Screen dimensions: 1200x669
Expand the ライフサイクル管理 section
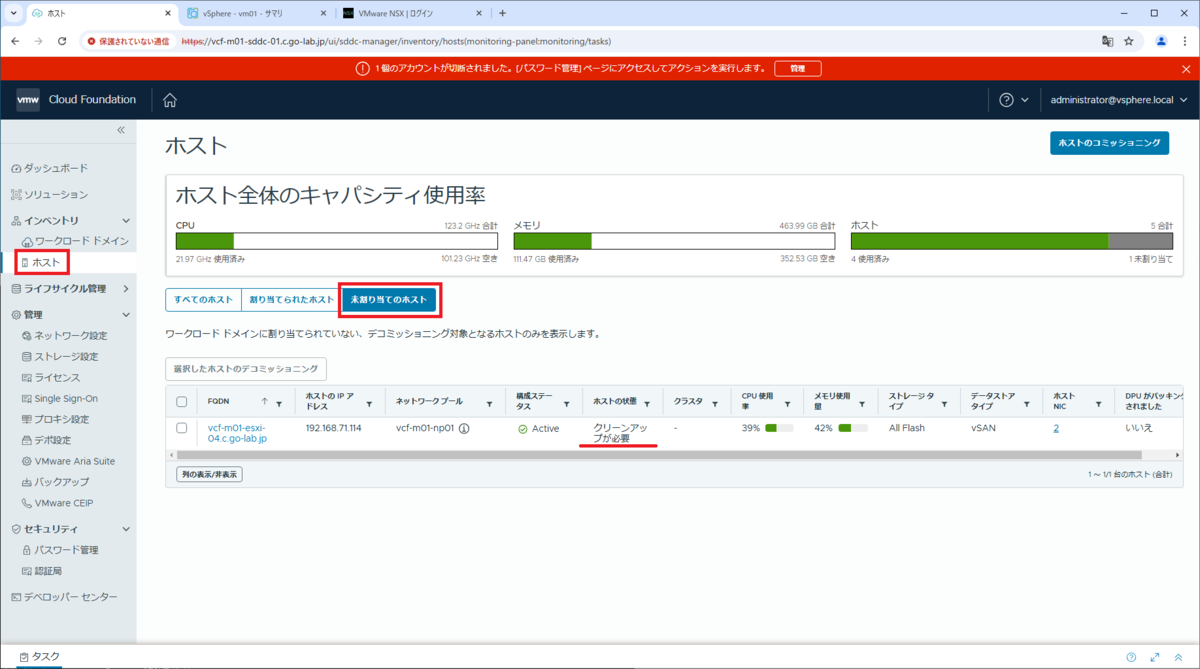pyautogui.click(x=126, y=289)
